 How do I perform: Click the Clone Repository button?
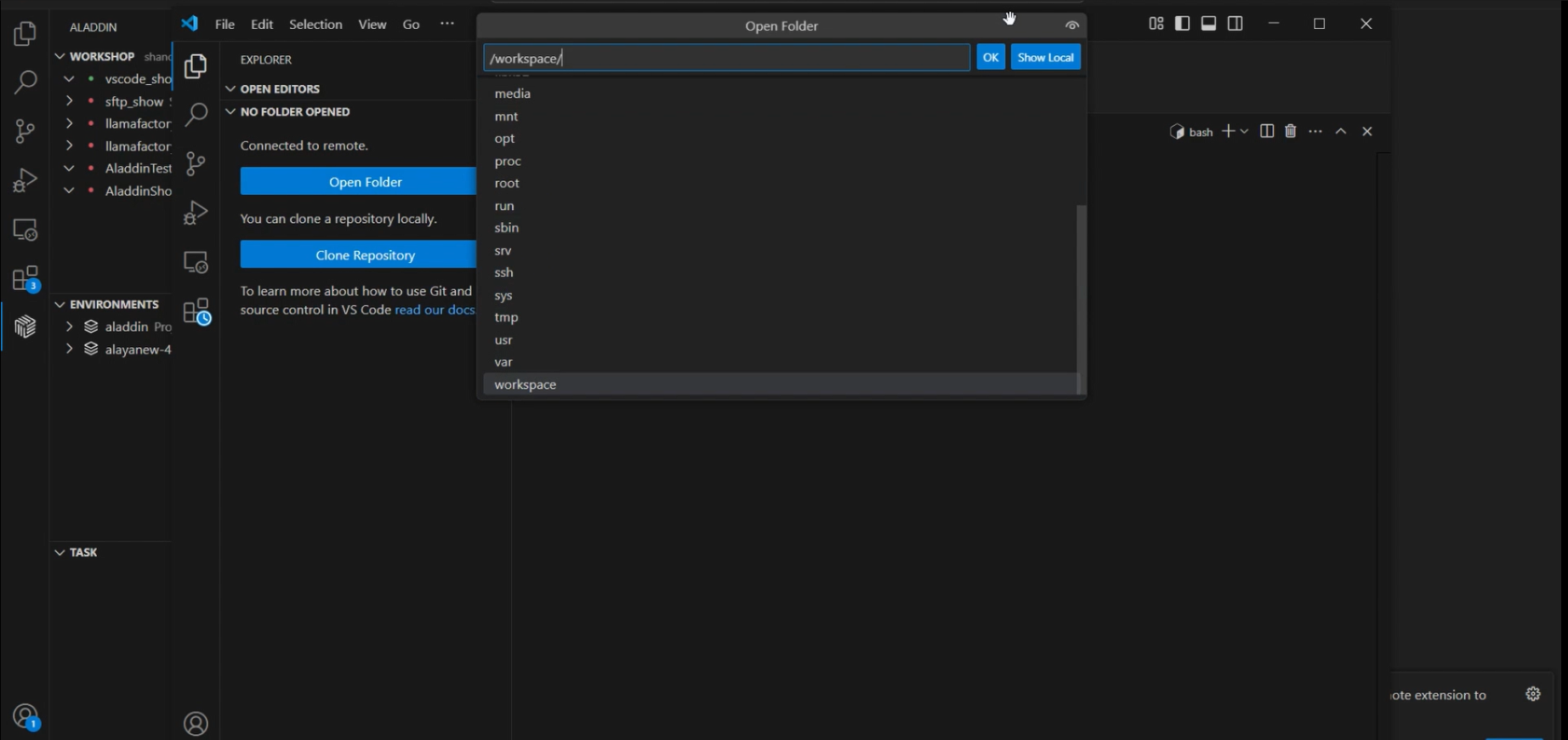coord(365,255)
